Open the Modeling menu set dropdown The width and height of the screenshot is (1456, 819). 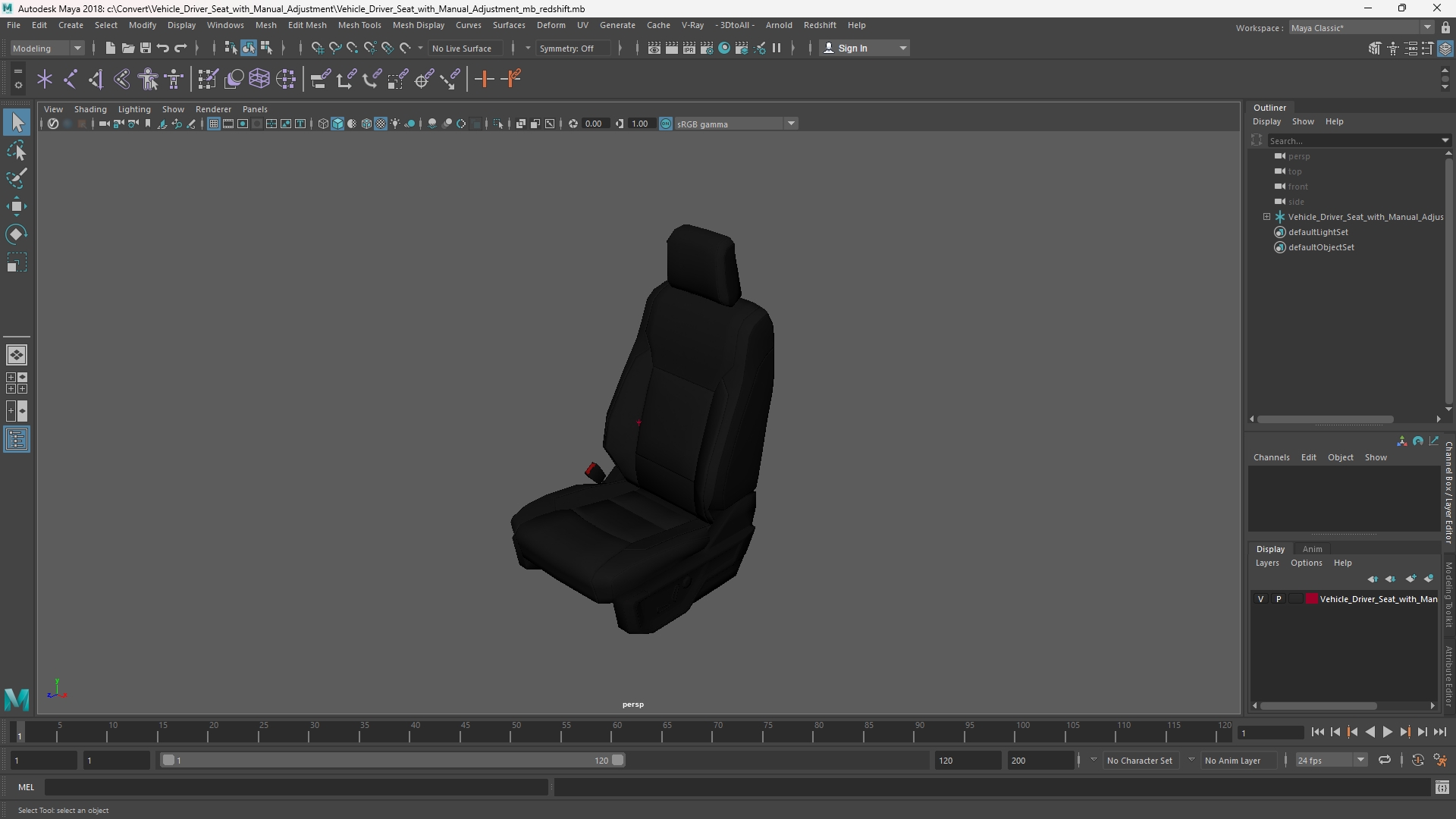47,48
